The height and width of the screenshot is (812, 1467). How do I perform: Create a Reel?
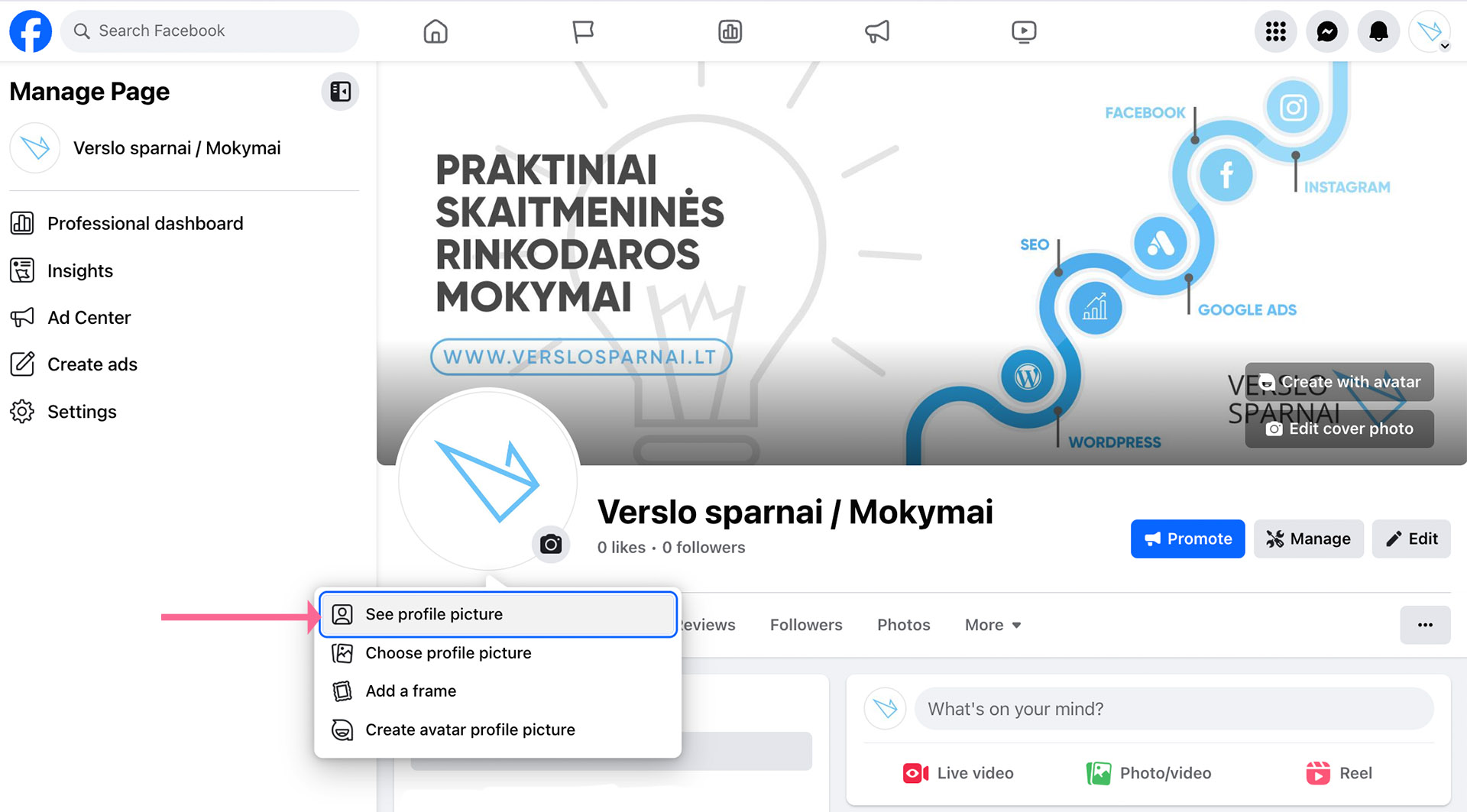[x=1339, y=773]
